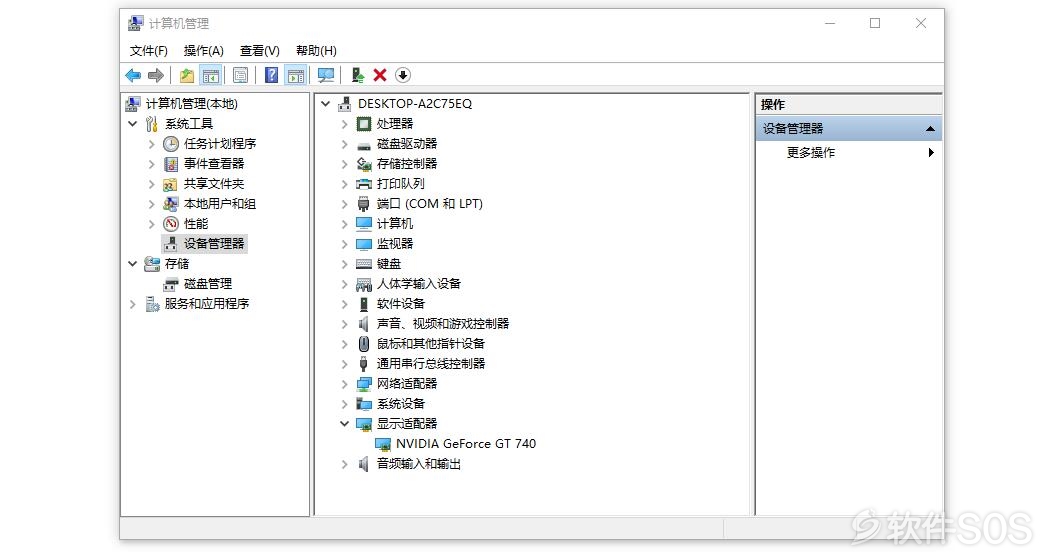This screenshot has width=1048, height=556.
Task: Select the 键盘 category
Action: pos(388,264)
